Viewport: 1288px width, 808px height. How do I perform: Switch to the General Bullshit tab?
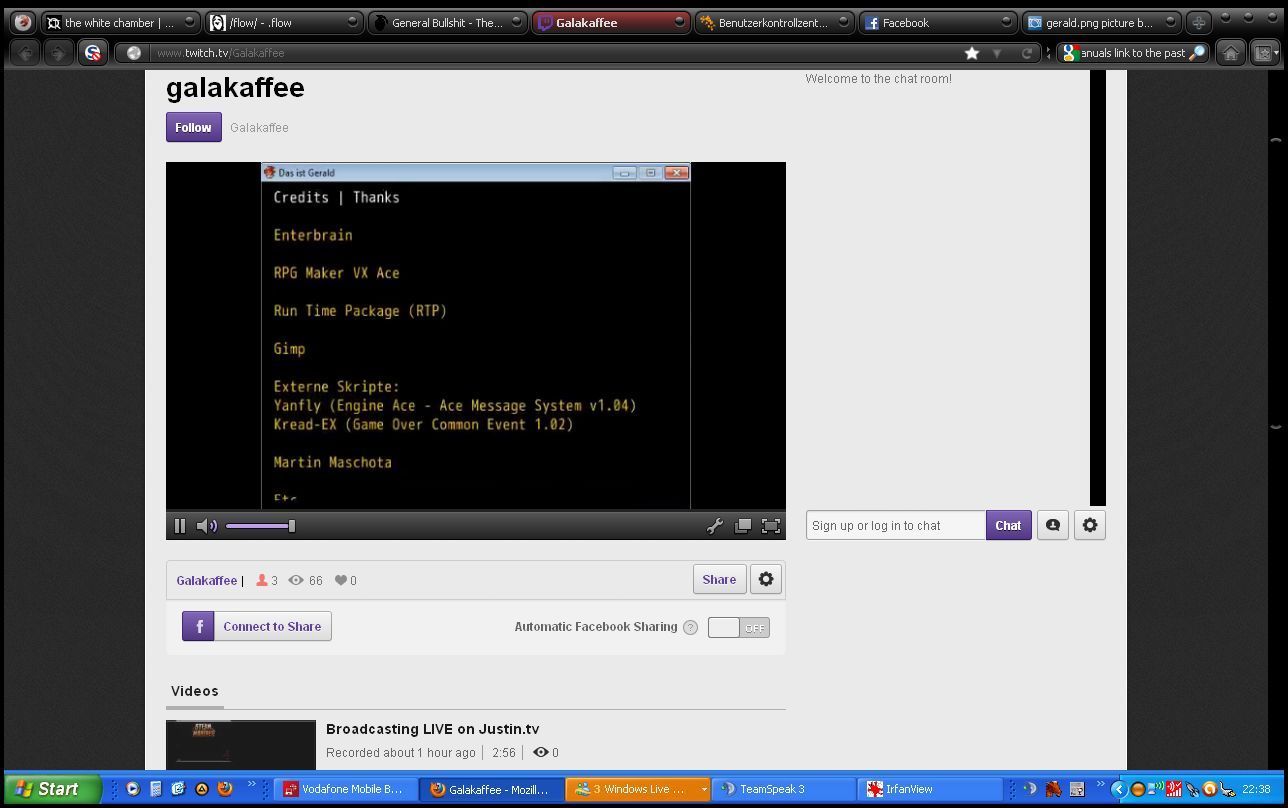point(447,22)
